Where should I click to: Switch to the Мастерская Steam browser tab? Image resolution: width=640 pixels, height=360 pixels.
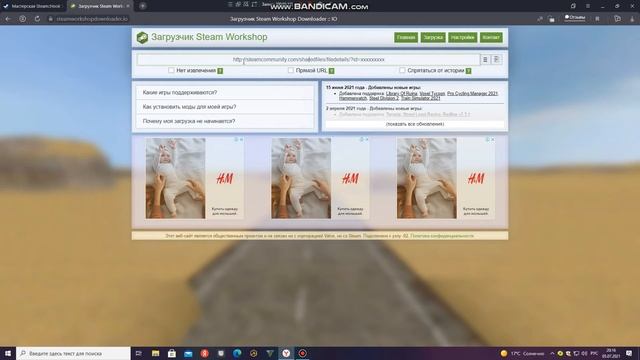32,6
